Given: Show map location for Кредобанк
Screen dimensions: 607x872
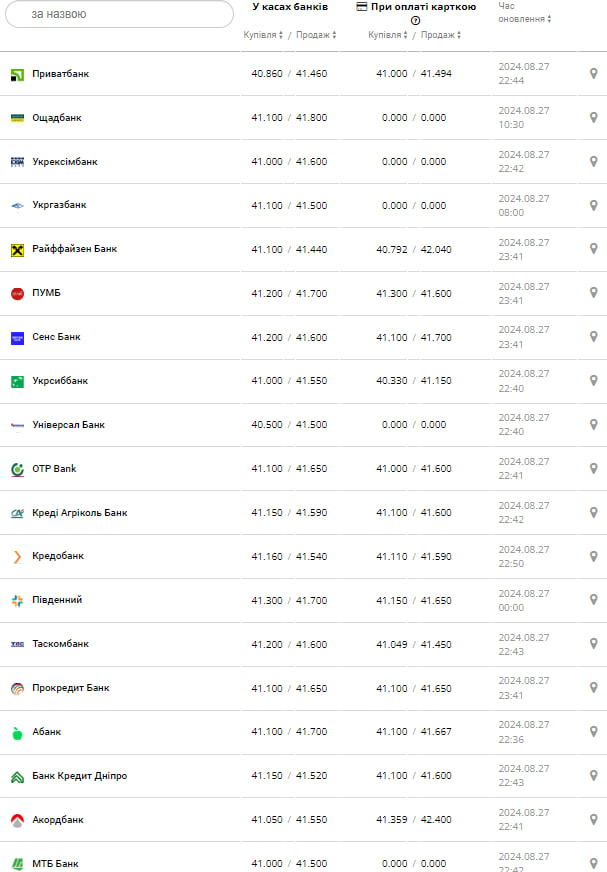Looking at the screenshot, I should 593,557.
